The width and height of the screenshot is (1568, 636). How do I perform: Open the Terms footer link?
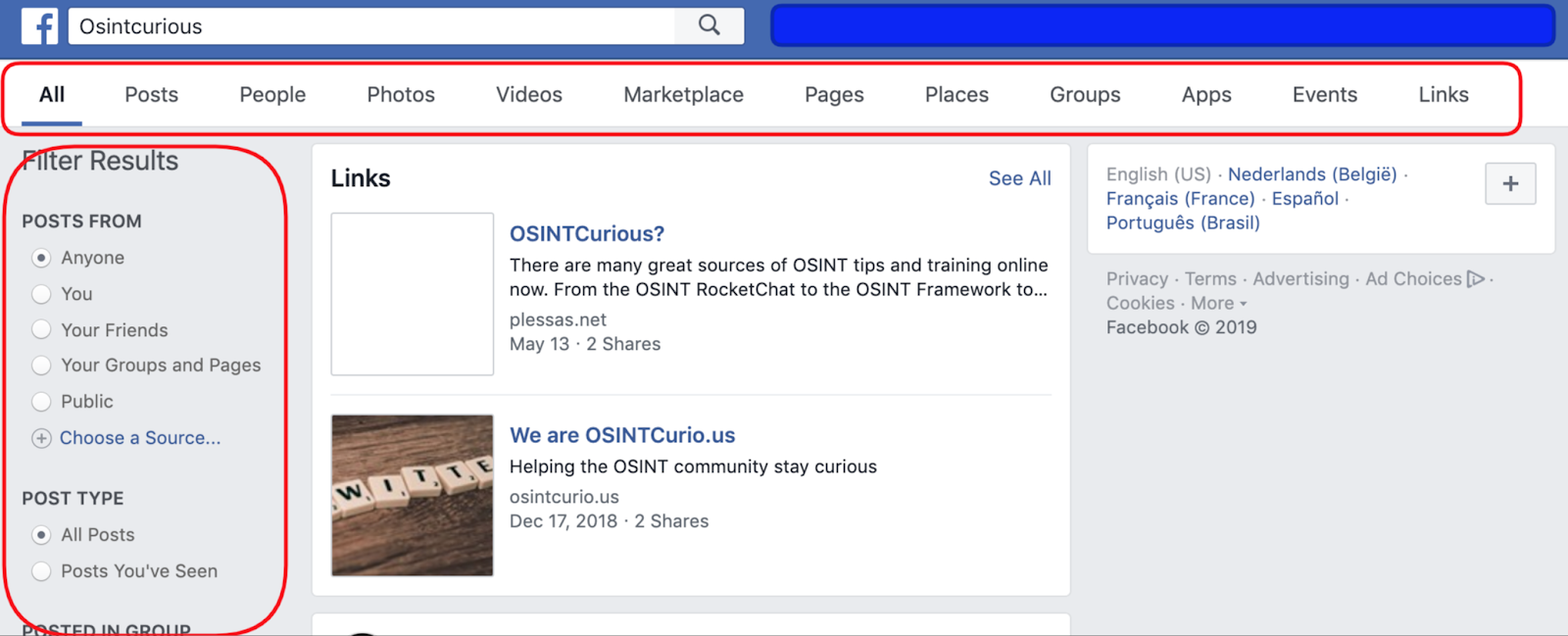(1211, 279)
